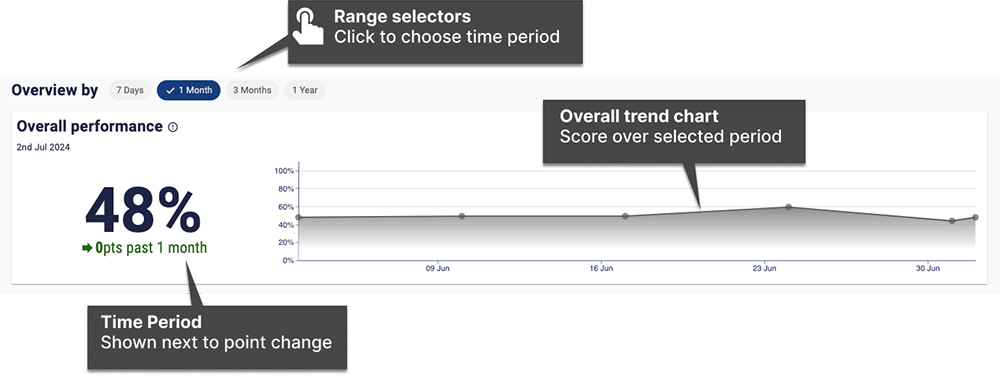1000x375 pixels.
Task: Select the 1 Month range
Action: 189,91
